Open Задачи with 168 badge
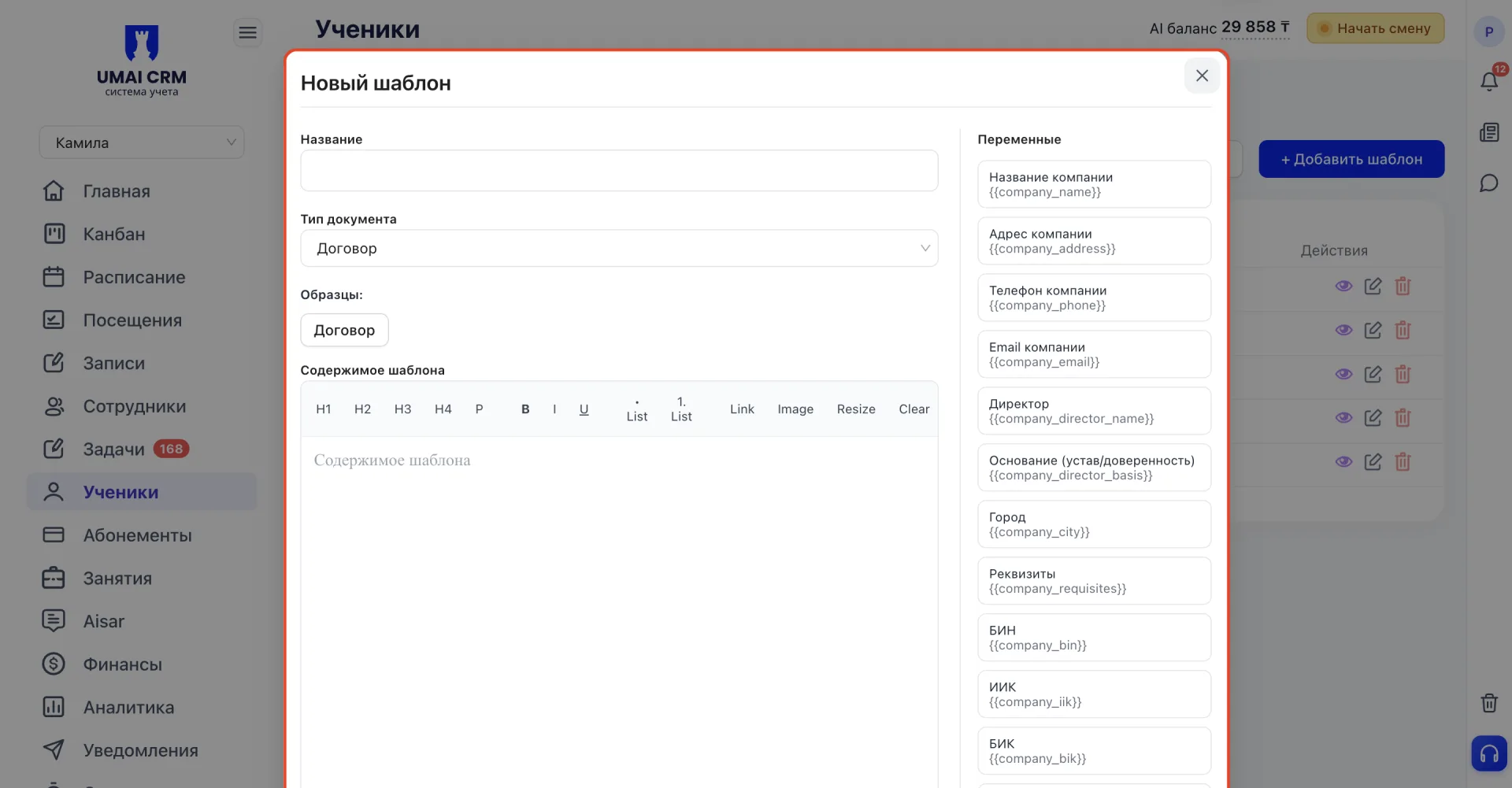The image size is (1512, 788). [142, 449]
